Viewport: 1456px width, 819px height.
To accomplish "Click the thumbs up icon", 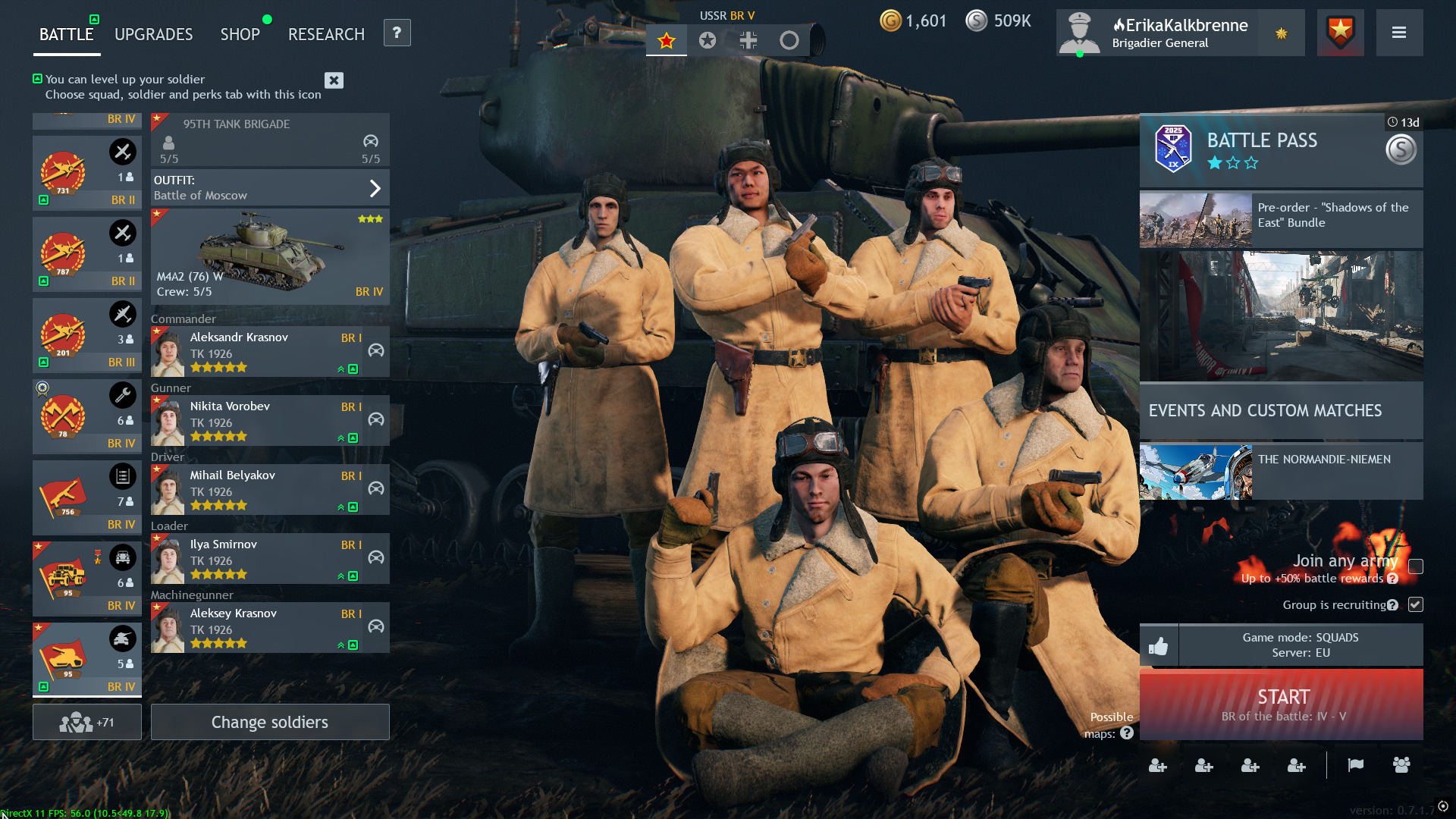I will [x=1158, y=646].
